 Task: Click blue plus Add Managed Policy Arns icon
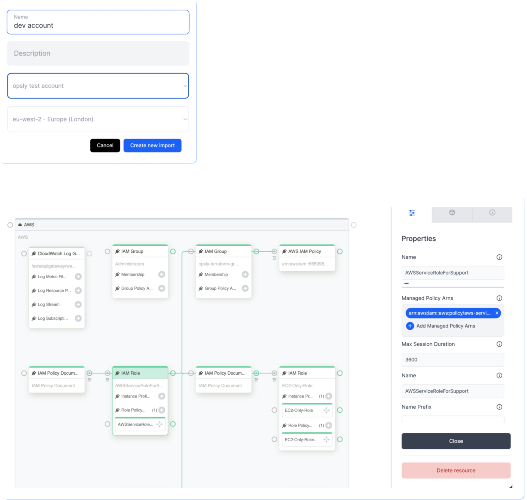[410, 326]
